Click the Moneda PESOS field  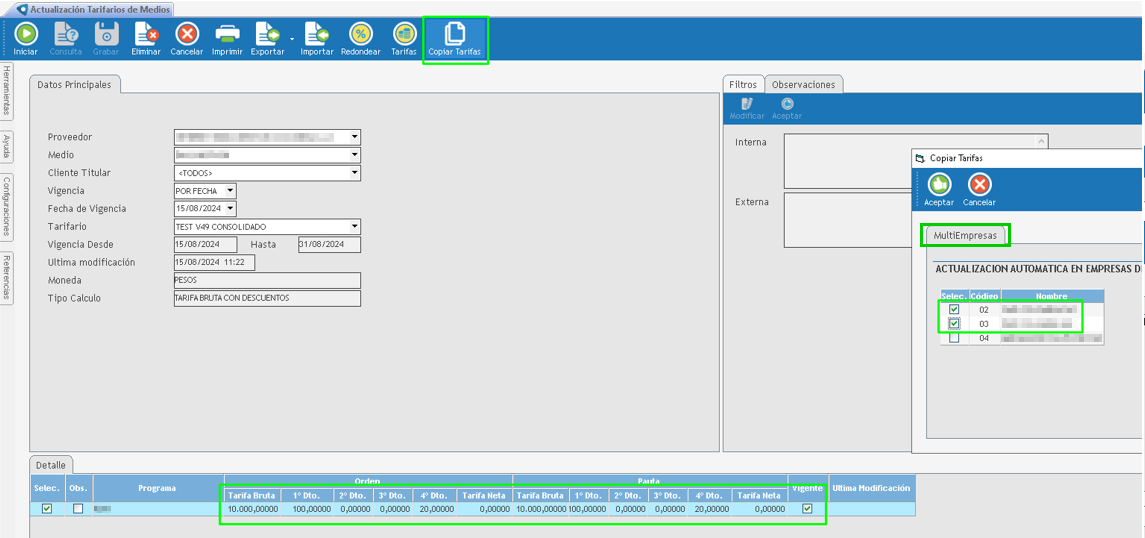(267, 280)
